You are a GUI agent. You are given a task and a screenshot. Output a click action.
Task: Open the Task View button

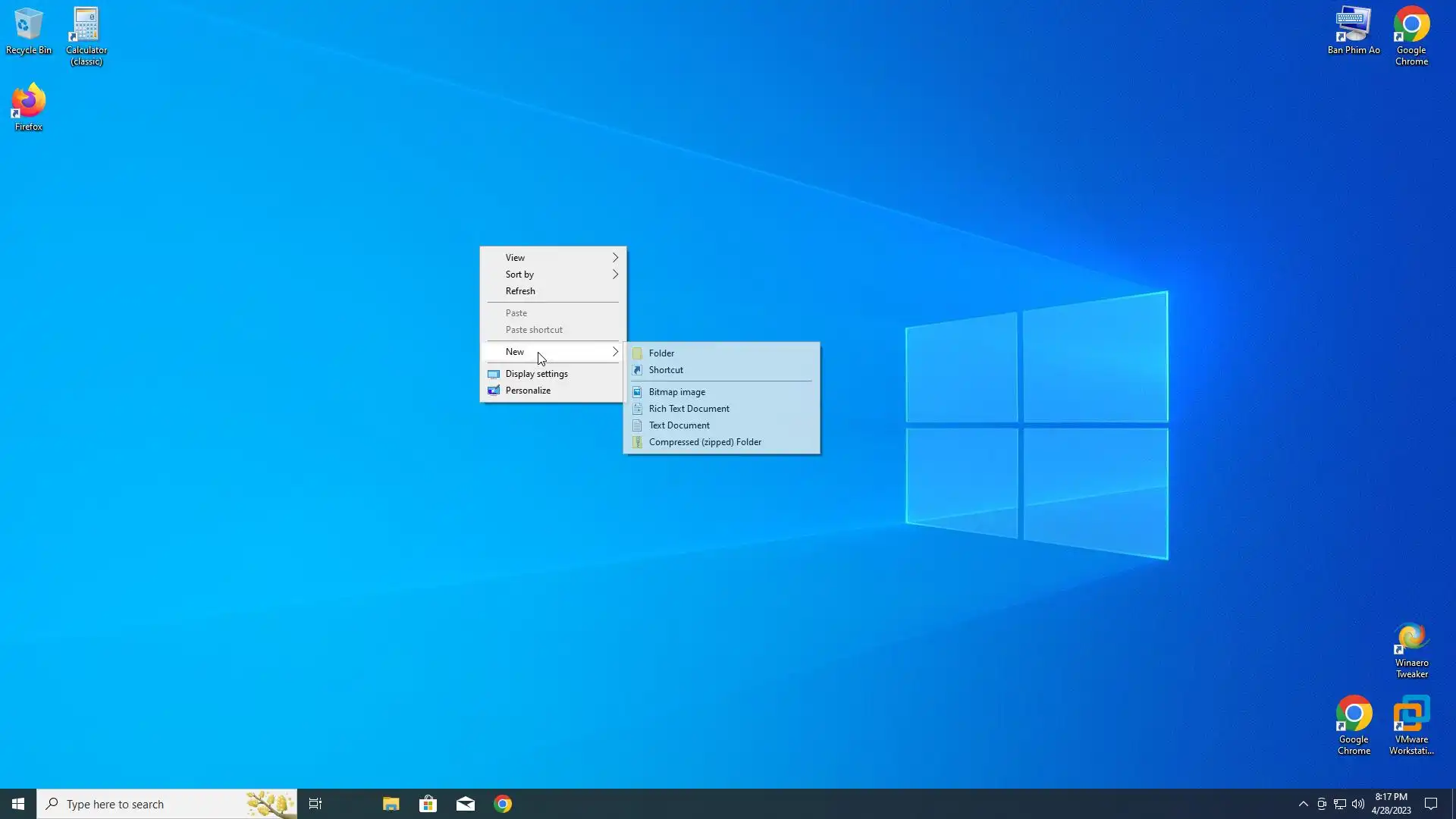[315, 804]
